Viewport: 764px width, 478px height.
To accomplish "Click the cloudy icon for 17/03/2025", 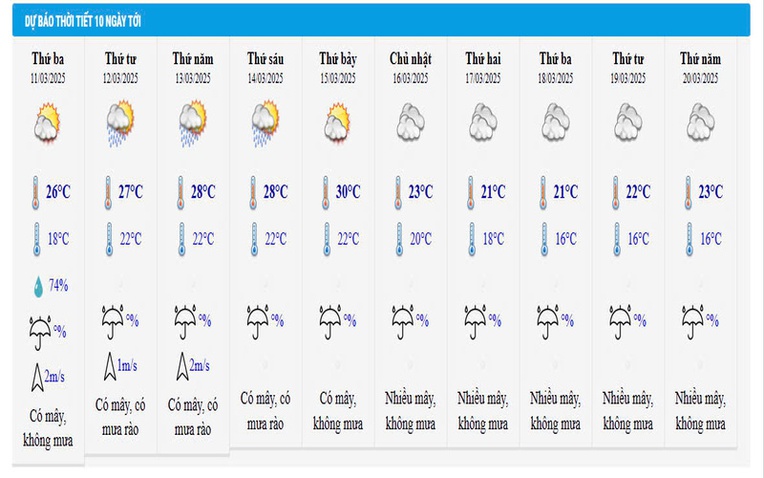I will click(483, 121).
